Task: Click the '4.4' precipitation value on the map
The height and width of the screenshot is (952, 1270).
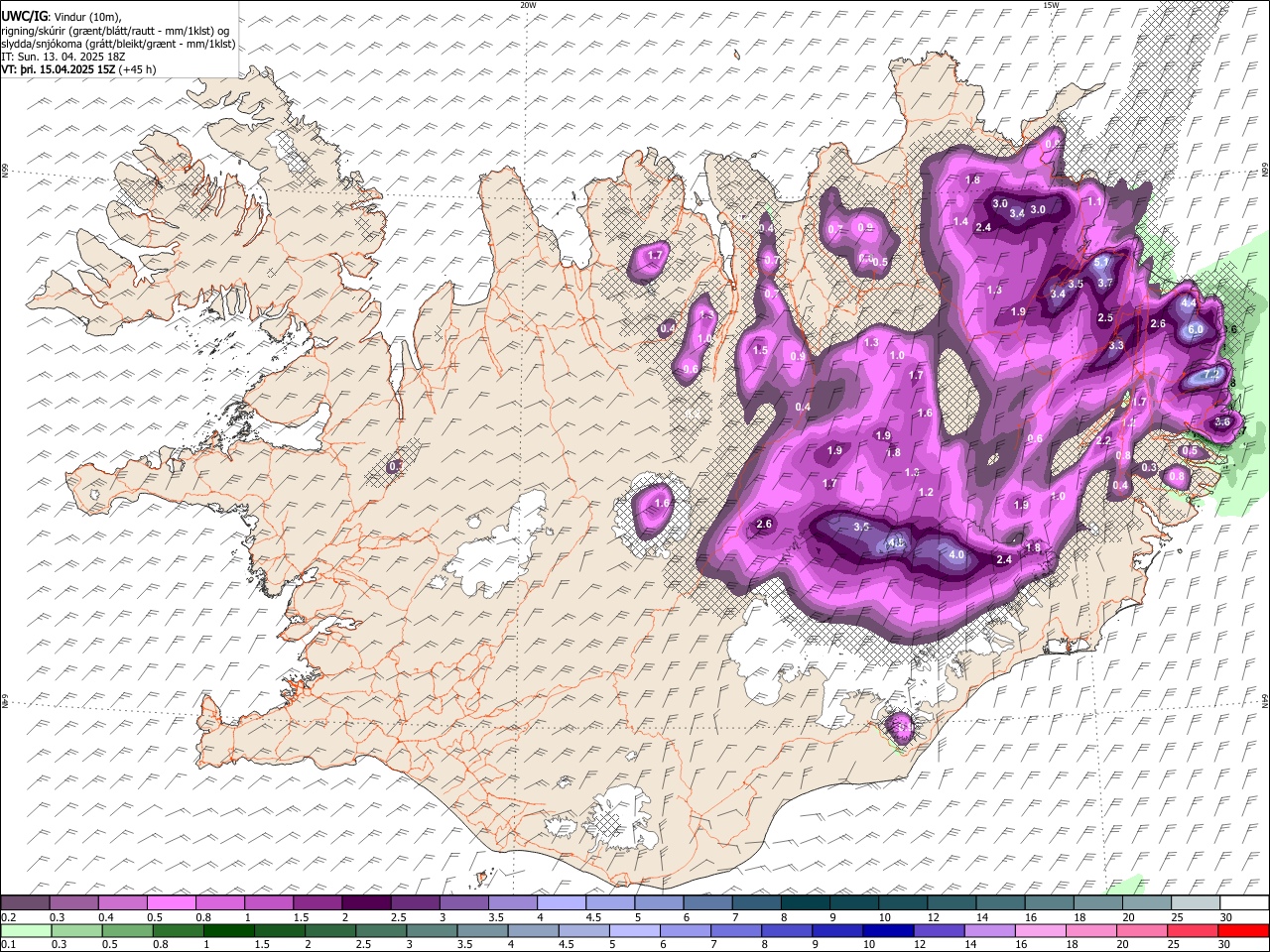Action: pyautogui.click(x=1189, y=301)
